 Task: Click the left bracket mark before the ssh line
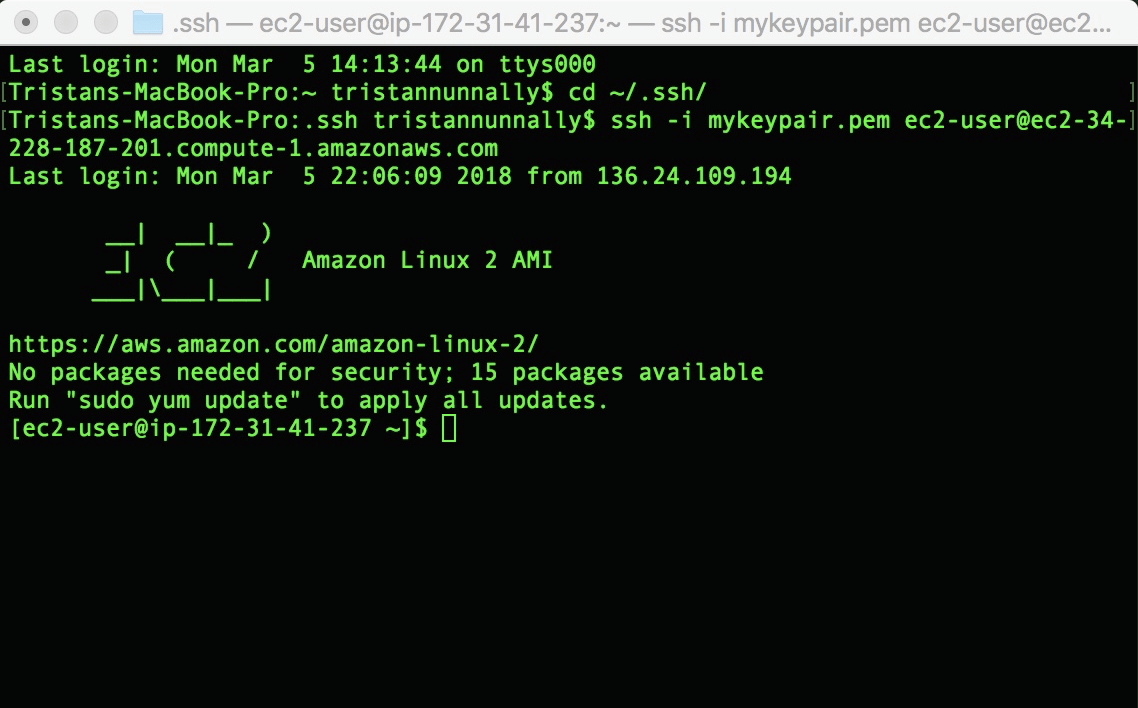click(x=4, y=120)
